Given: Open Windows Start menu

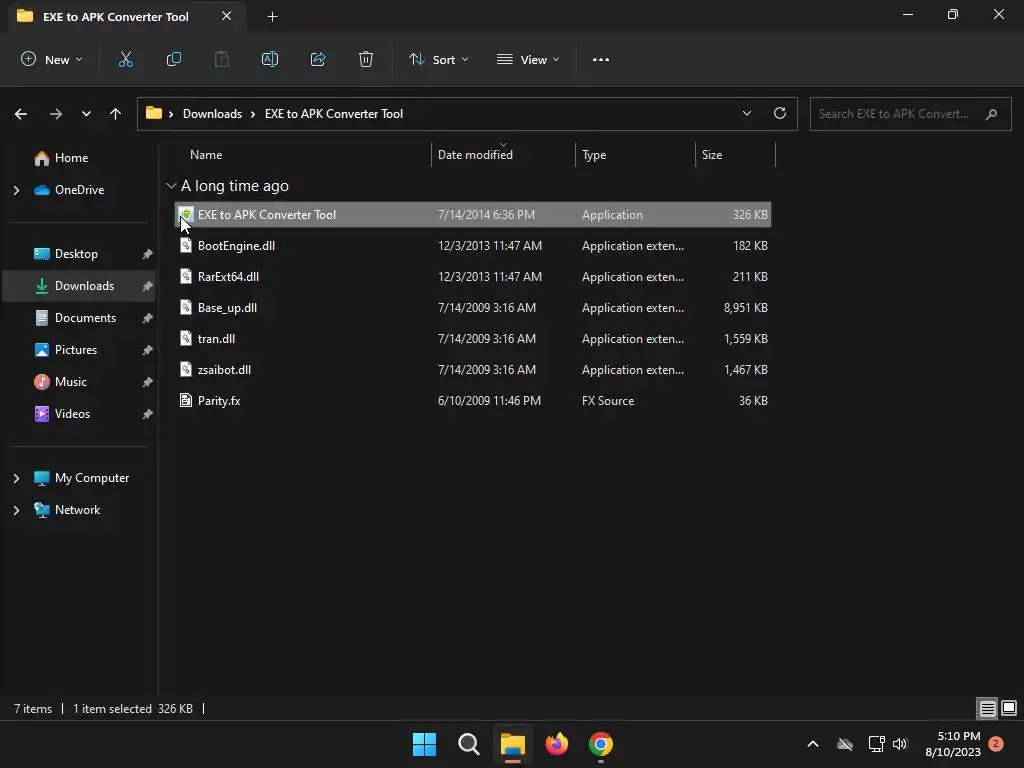Looking at the screenshot, I should click(424, 744).
